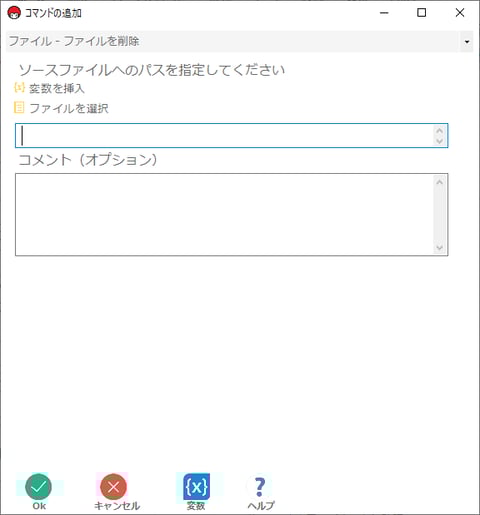The image size is (480, 515).
Task: Close the コマンドの追加 dialog
Action: 460,13
